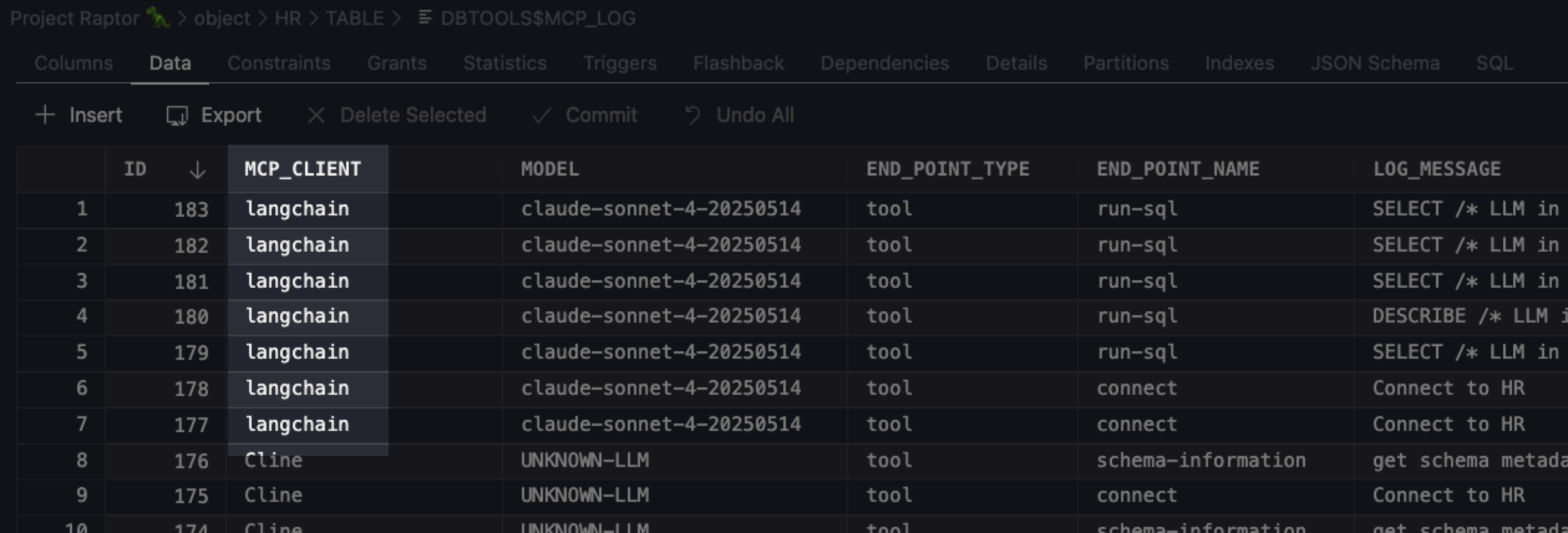Click the Undo All arrow icon
The image size is (1568, 533).
(692, 115)
